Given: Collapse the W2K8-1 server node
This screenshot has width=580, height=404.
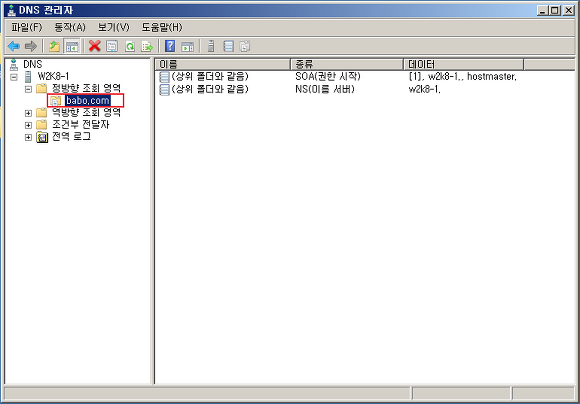Looking at the screenshot, I should 14,77.
